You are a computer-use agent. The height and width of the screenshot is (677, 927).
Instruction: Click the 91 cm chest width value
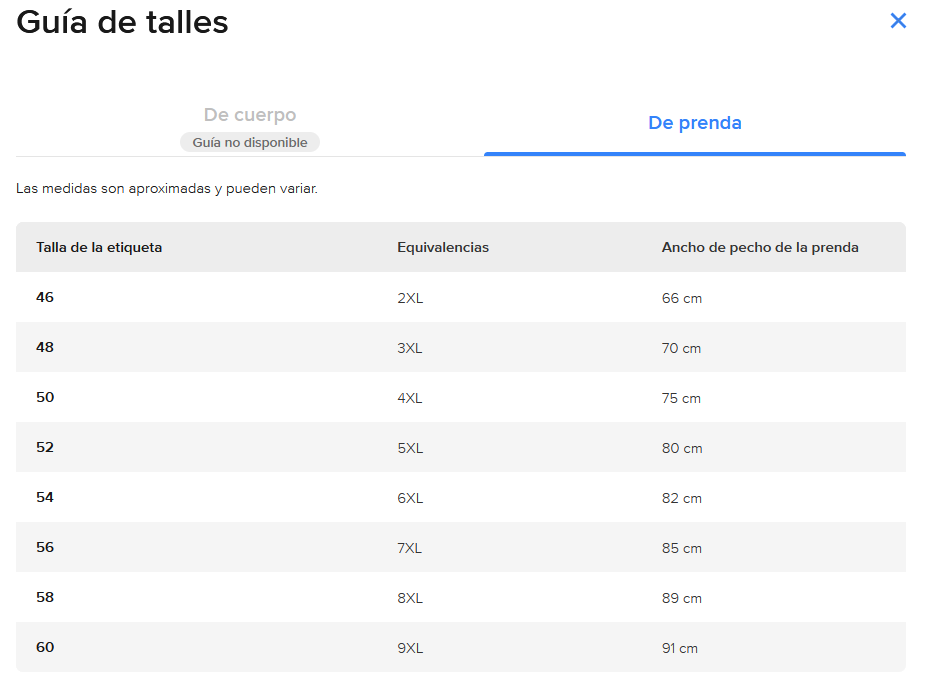(680, 648)
